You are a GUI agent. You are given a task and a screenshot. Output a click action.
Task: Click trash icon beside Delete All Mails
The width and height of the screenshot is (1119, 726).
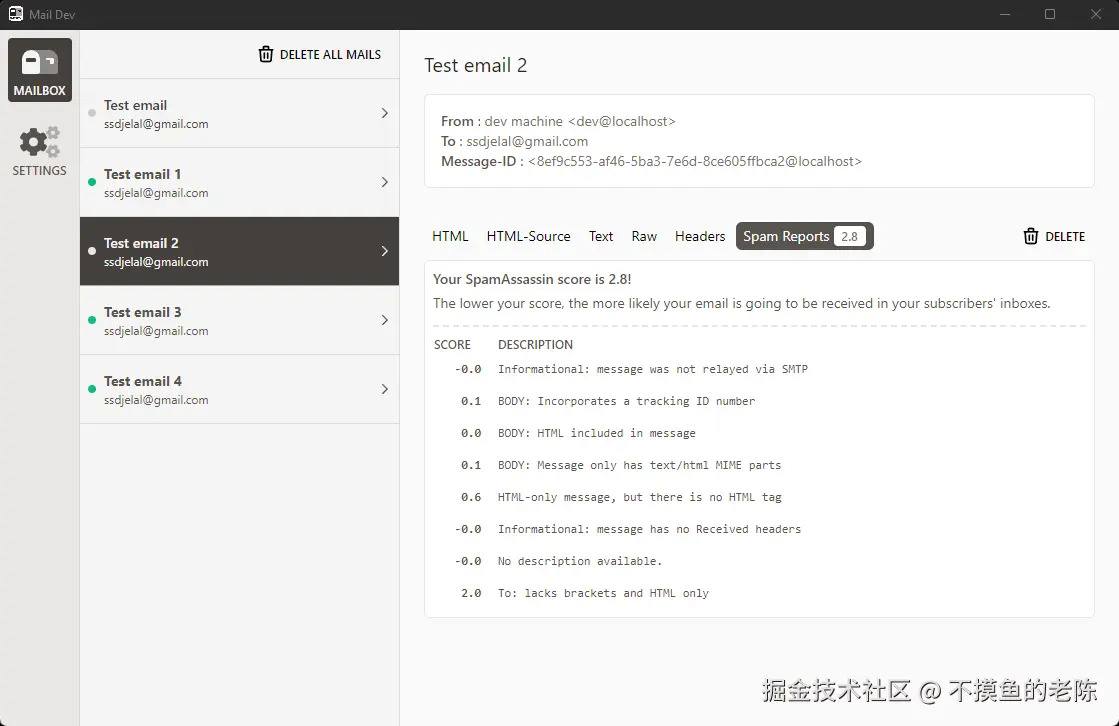click(x=265, y=54)
